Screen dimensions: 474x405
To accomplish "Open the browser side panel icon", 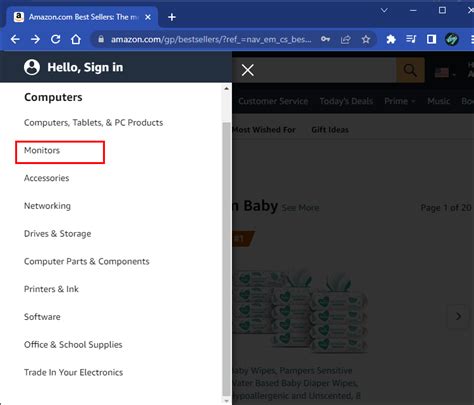I will 431,39.
